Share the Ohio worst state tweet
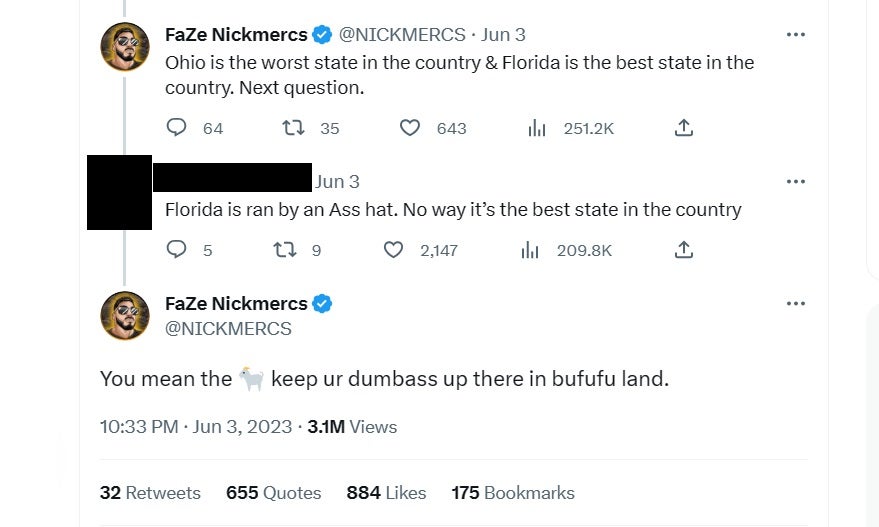The width and height of the screenshot is (879, 527). pyautogui.click(x=684, y=128)
